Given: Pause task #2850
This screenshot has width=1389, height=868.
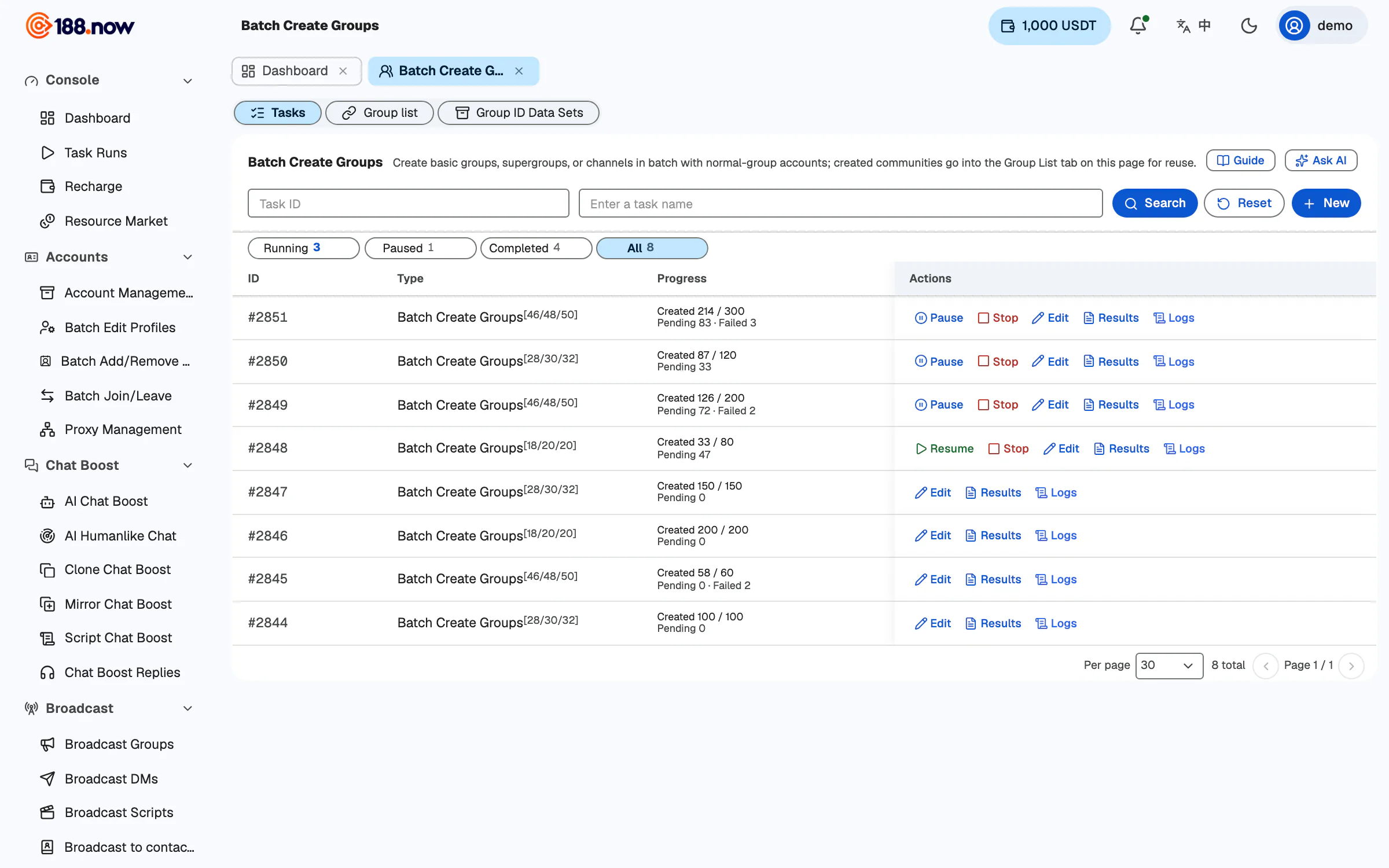Looking at the screenshot, I should [939, 362].
